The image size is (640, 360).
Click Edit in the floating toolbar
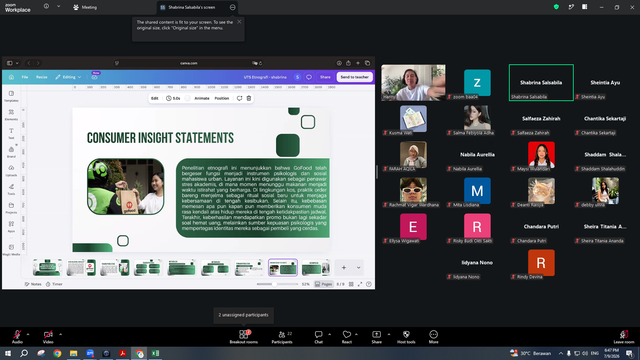click(155, 98)
